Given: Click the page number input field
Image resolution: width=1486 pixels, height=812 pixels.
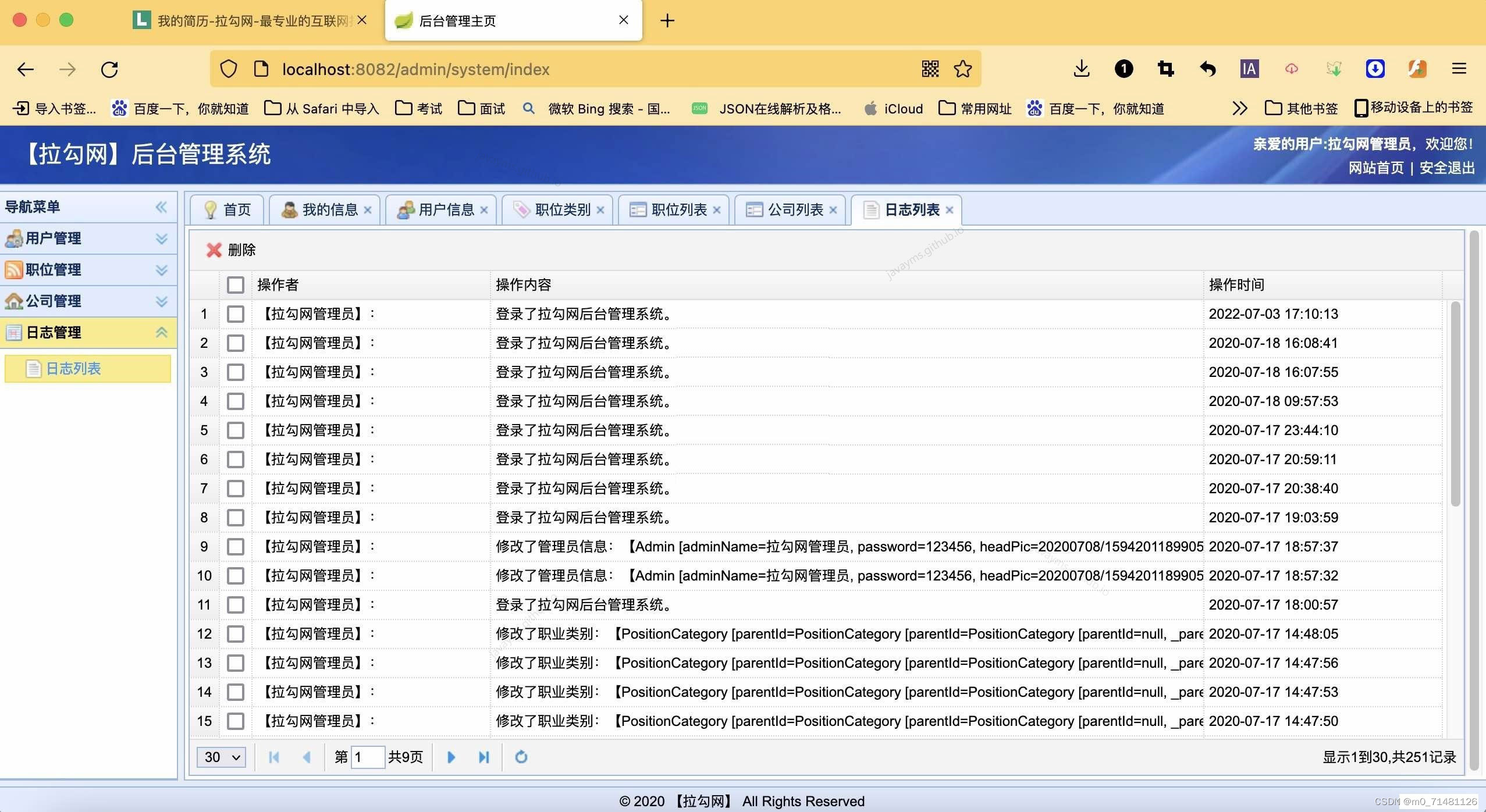Looking at the screenshot, I should tap(368, 757).
